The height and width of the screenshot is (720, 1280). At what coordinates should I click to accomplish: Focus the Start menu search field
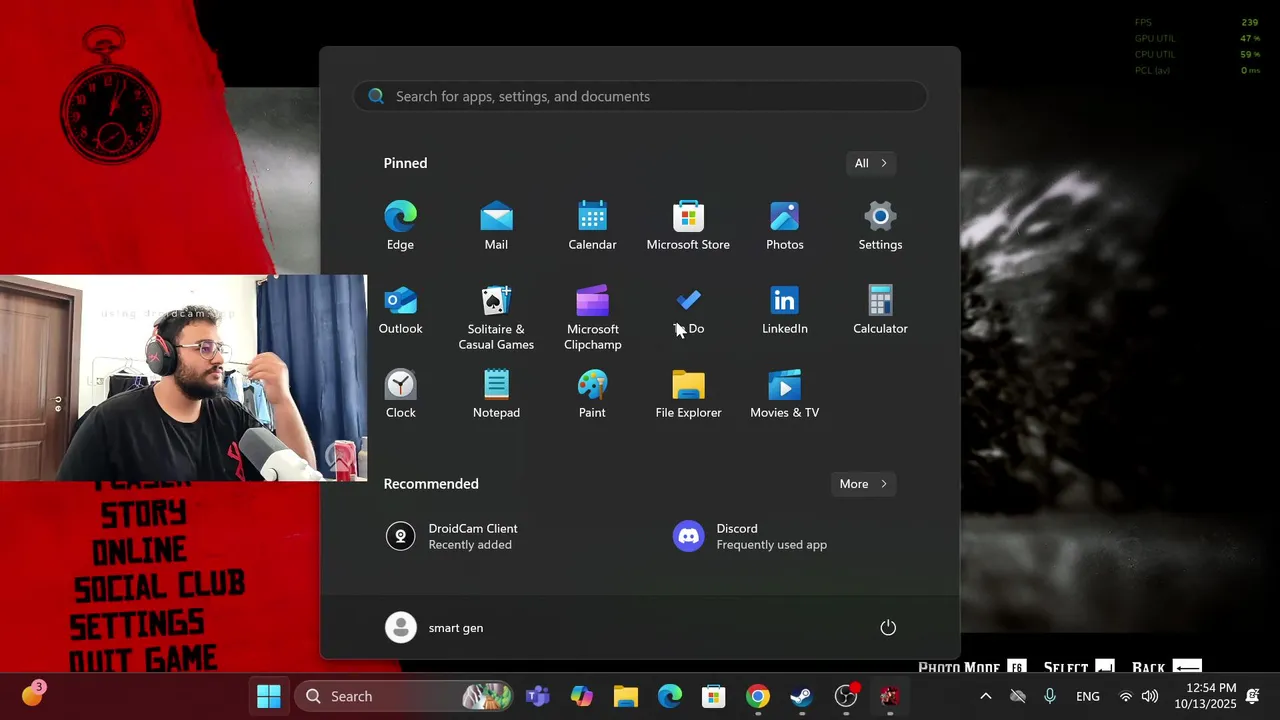pyautogui.click(x=640, y=96)
